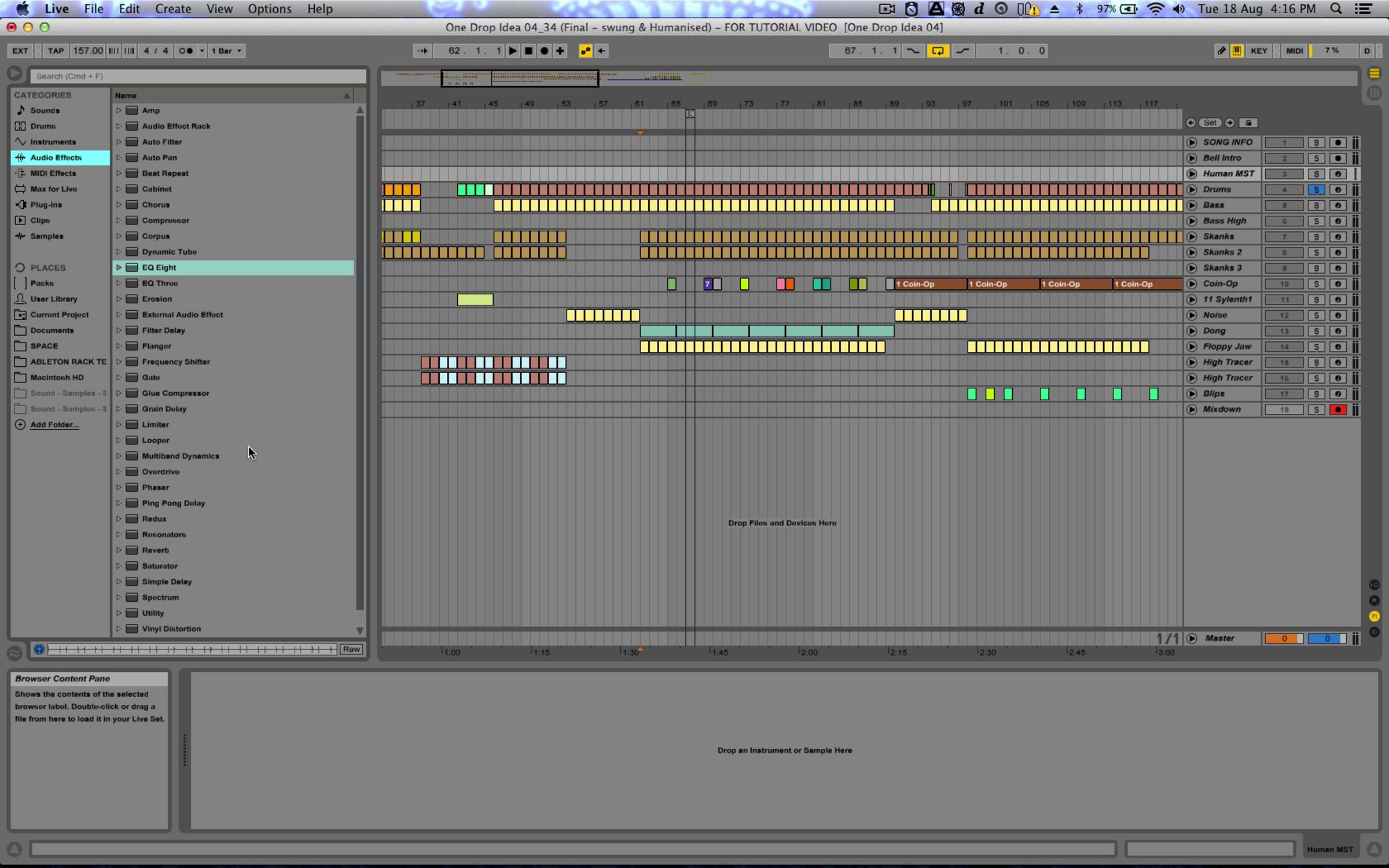Expand the Reverb device folder
This screenshot has width=1389, height=868.
119,550
